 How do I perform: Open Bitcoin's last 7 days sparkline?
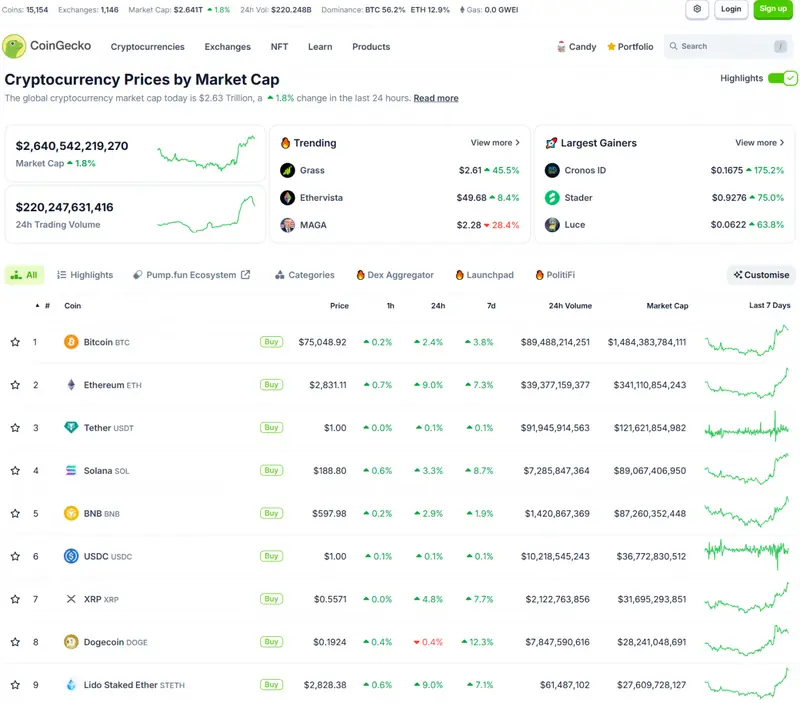pyautogui.click(x=747, y=341)
